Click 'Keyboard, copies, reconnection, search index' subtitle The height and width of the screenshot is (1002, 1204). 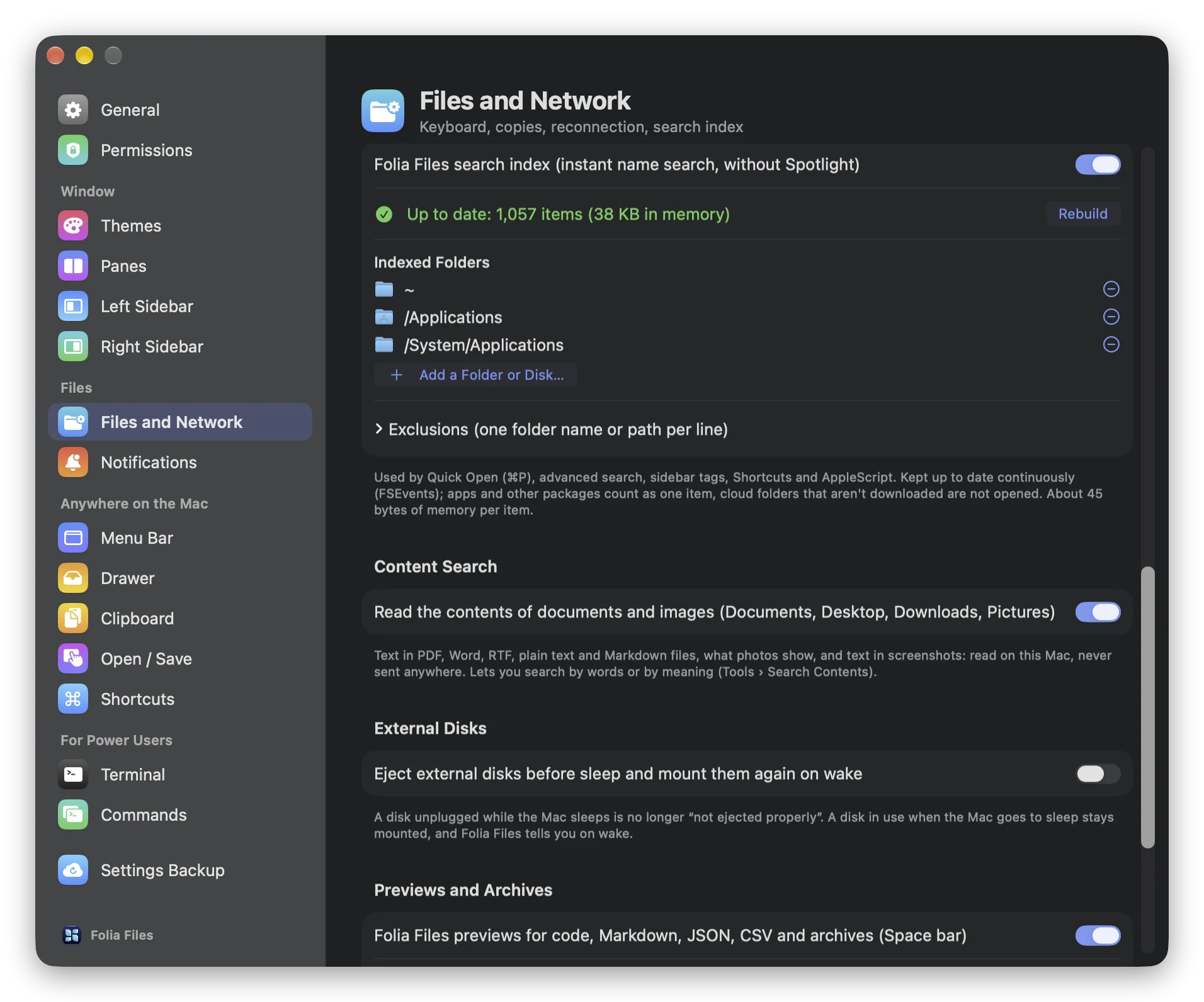tap(581, 127)
